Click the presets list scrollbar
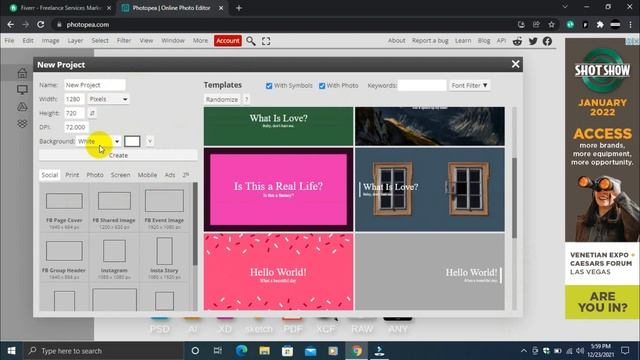 (x=195, y=224)
